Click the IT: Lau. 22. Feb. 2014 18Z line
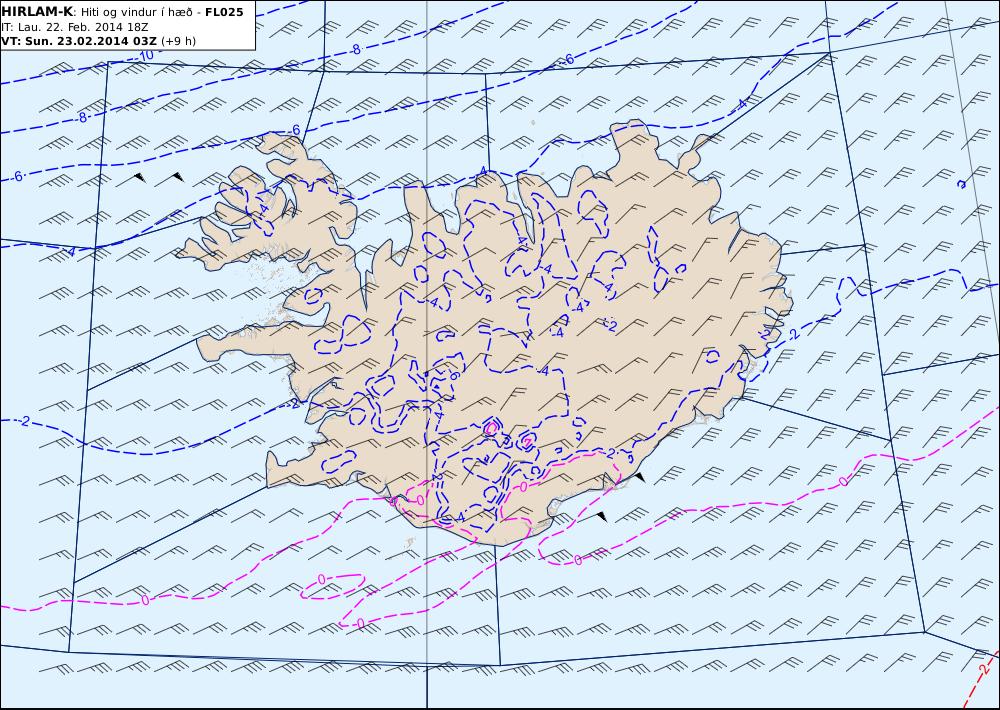The height and width of the screenshot is (710, 1000). tap(75, 27)
